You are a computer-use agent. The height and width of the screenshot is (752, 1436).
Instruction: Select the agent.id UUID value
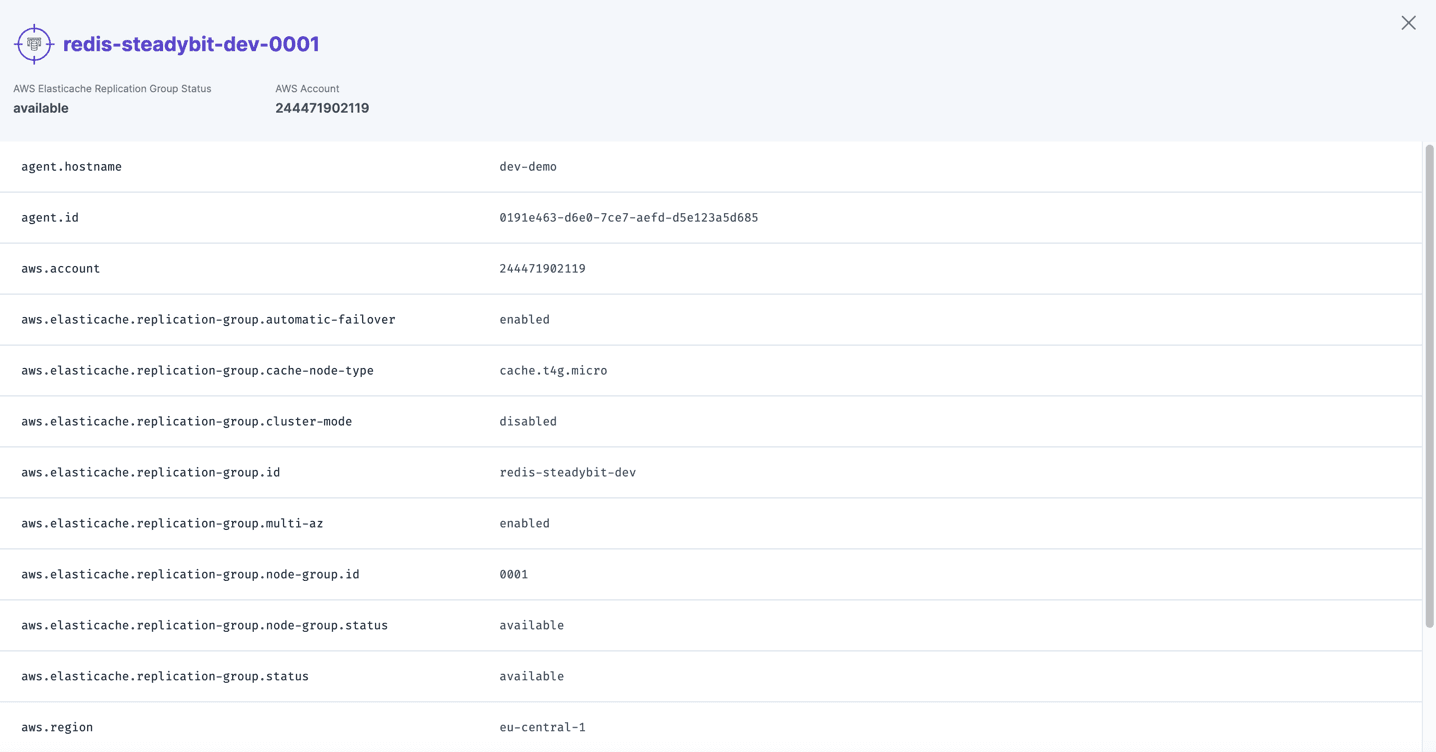click(x=628, y=218)
